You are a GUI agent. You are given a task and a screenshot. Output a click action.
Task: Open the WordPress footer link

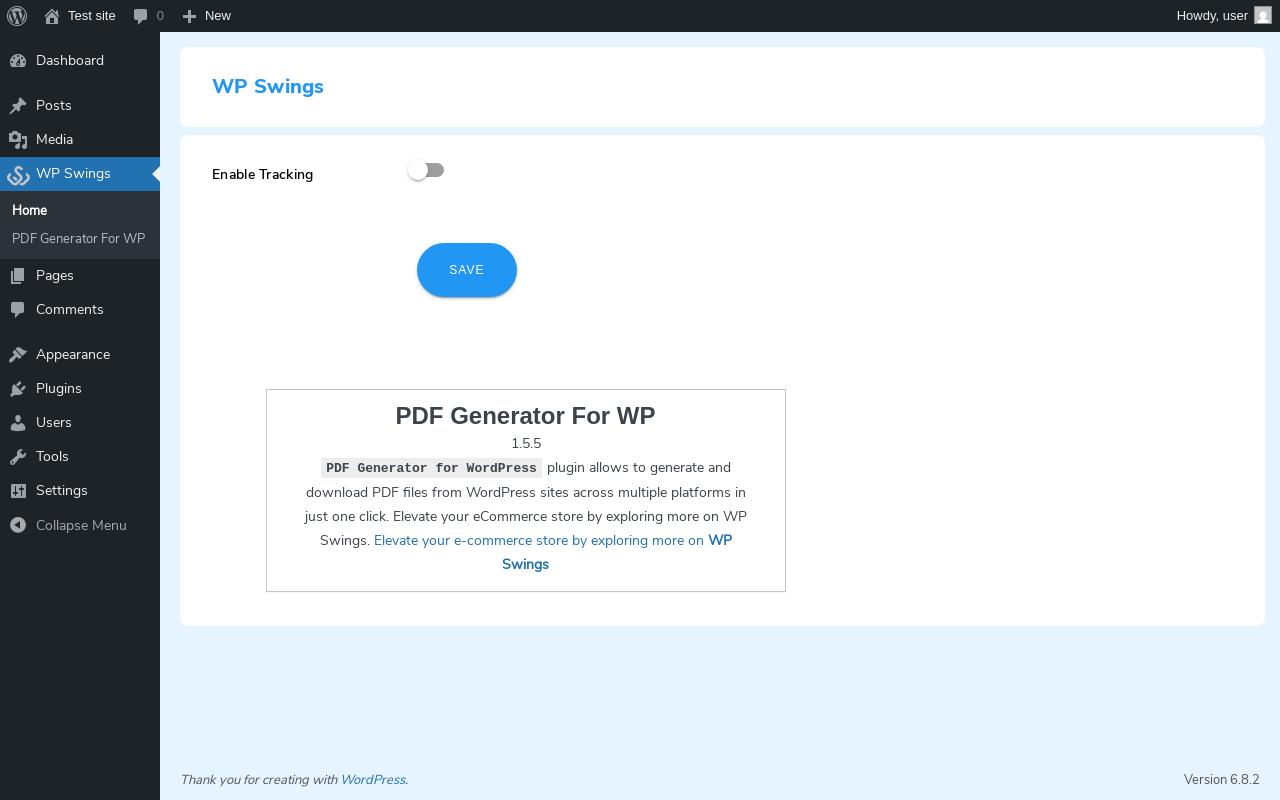click(x=373, y=780)
